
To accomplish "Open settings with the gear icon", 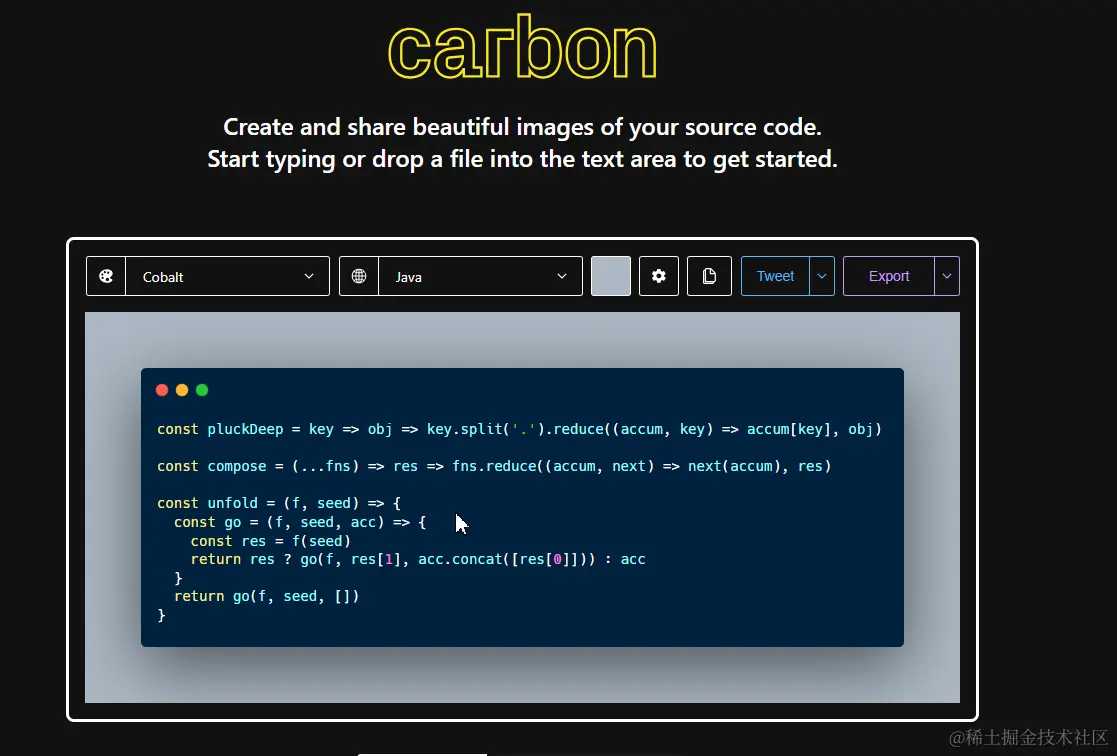I will point(659,276).
